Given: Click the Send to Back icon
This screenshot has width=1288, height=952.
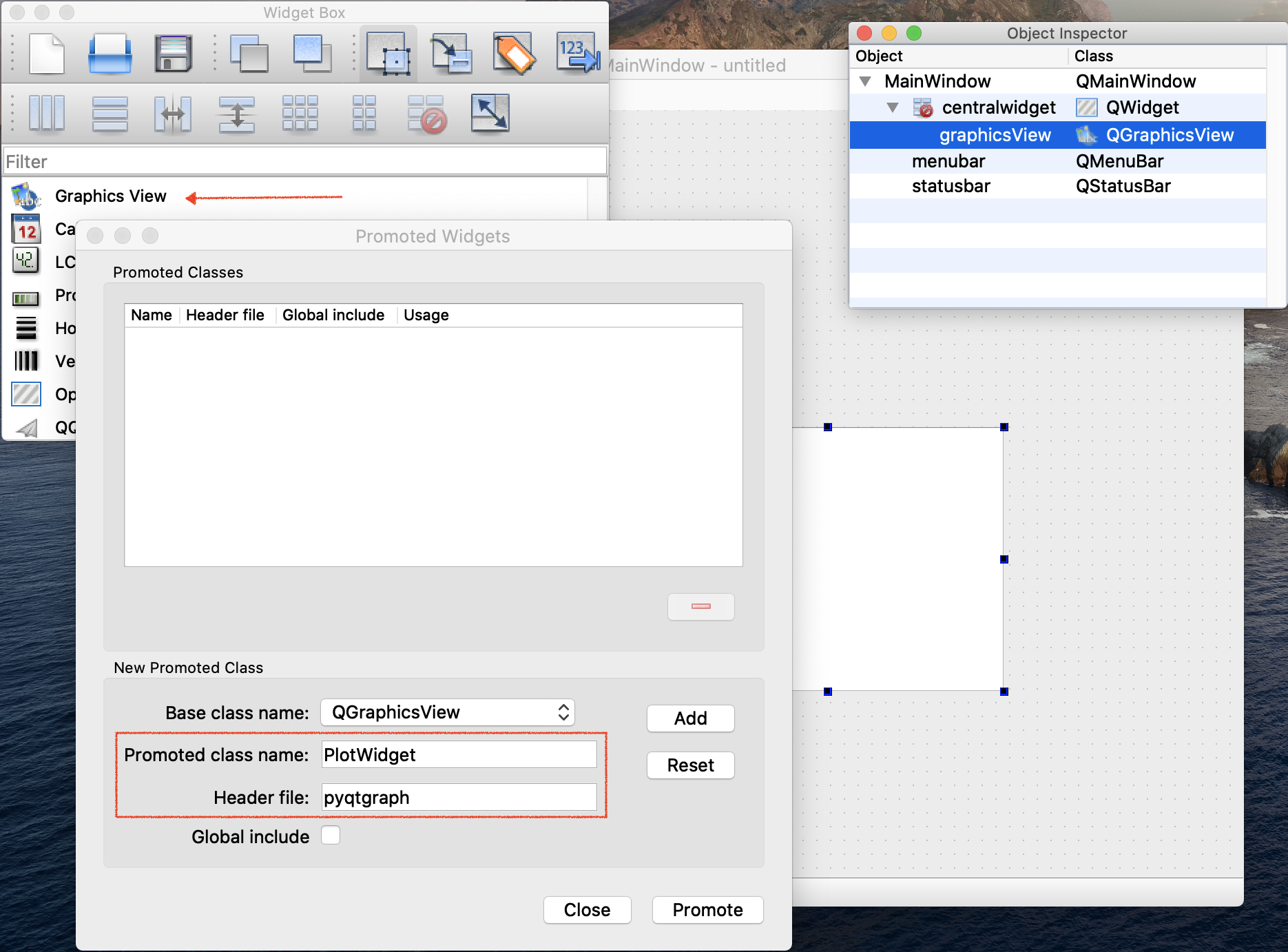Looking at the screenshot, I should pos(249,54).
